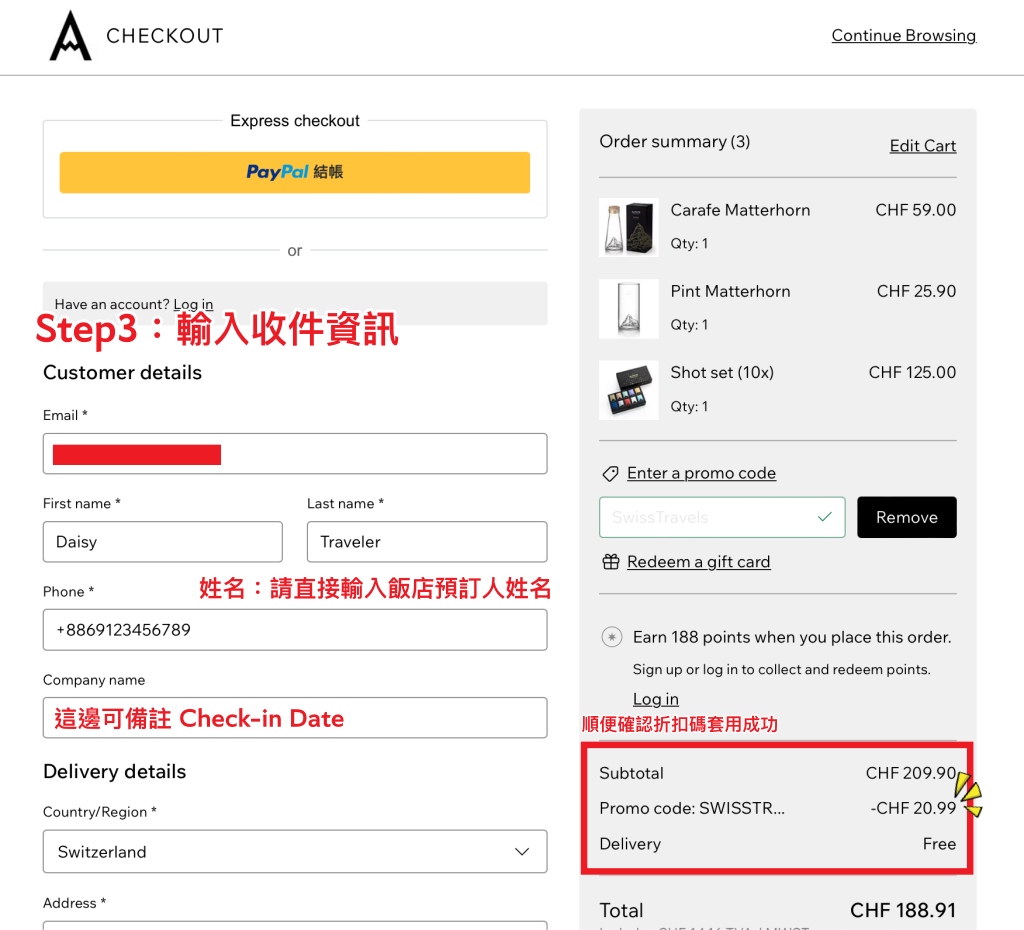Click the gift card icon
This screenshot has width=1024, height=930.
[611, 562]
